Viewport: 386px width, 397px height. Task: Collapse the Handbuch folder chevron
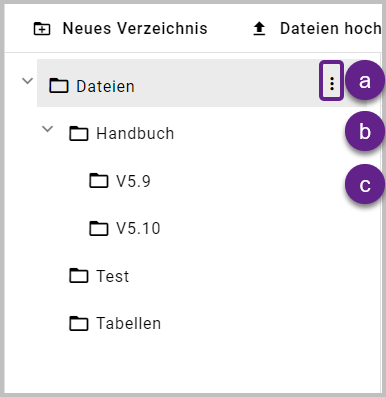pyautogui.click(x=48, y=129)
